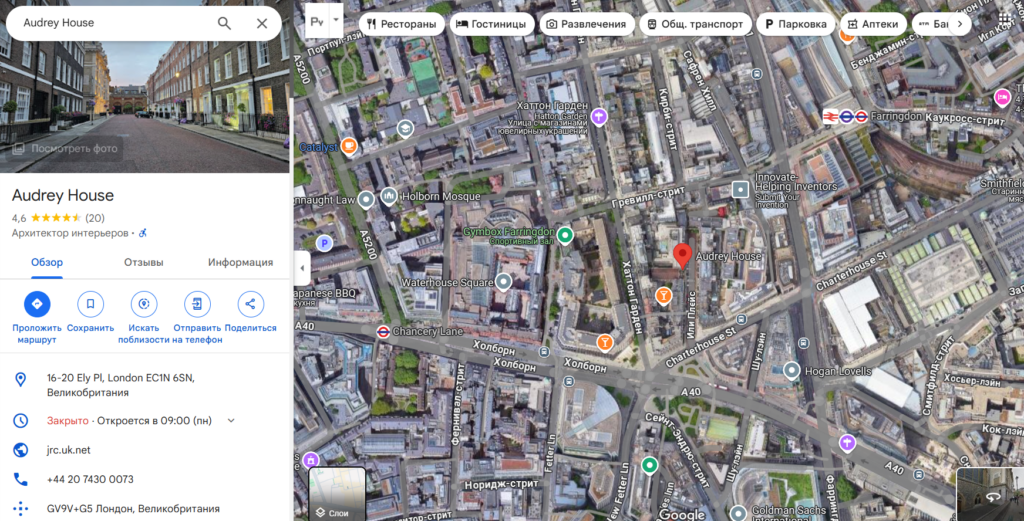Clear the Audrey House search text

pyautogui.click(x=262, y=23)
